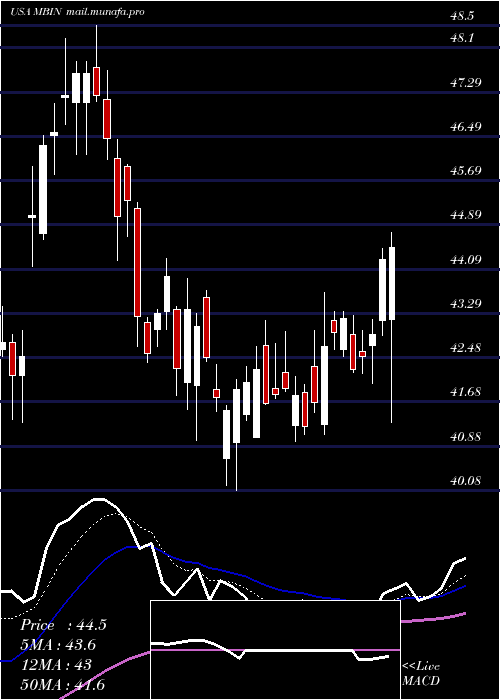Click the 44.09 price axis label

coord(466,259)
